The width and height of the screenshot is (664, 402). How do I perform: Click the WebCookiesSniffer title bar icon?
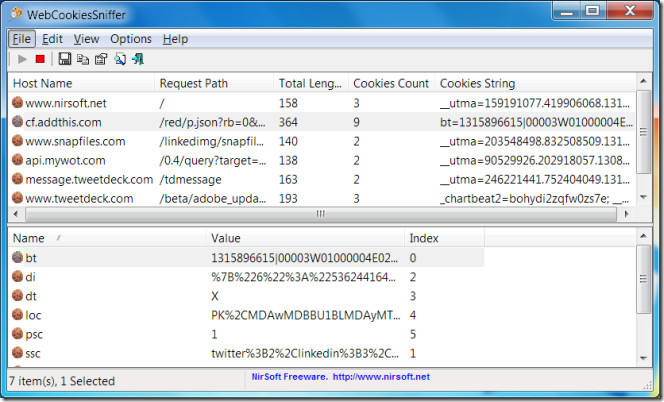click(x=16, y=14)
